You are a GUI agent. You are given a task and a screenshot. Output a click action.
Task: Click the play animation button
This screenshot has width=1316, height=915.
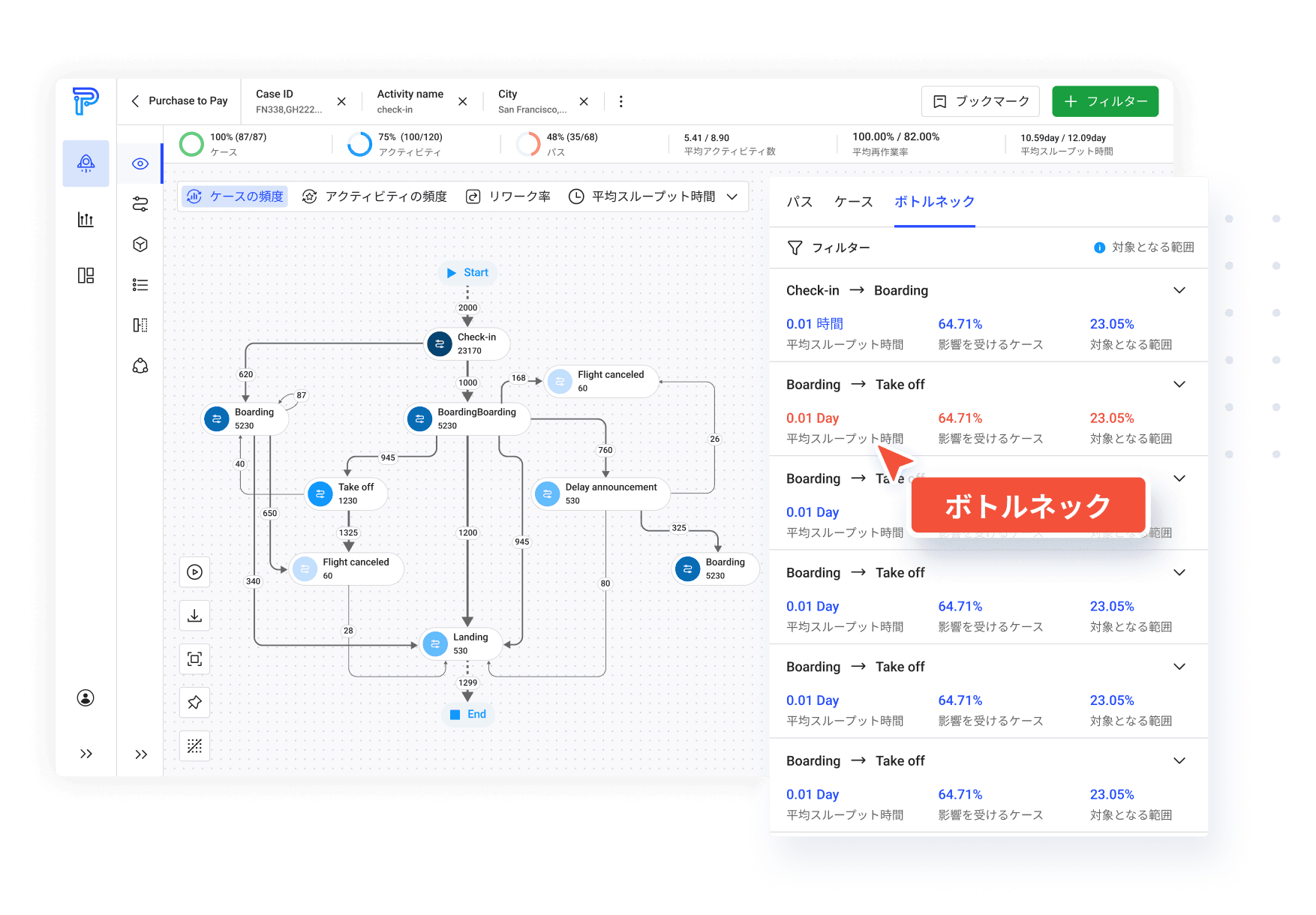click(x=194, y=572)
